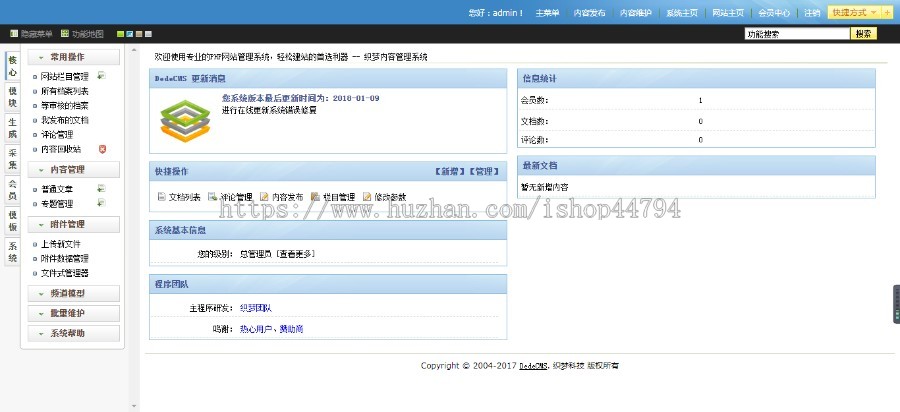Focus the 功能搜索 search field

[x=797, y=34]
